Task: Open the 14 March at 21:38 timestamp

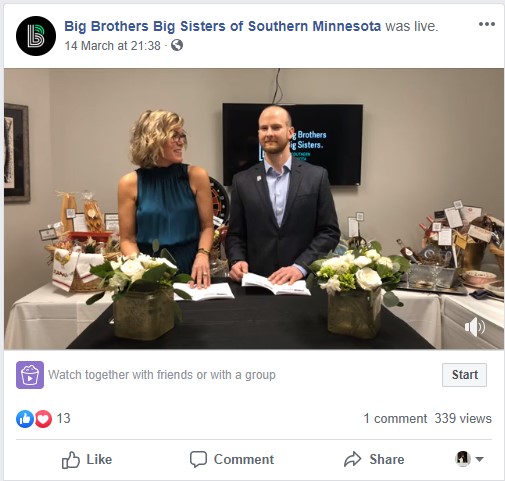Action: [x=113, y=46]
